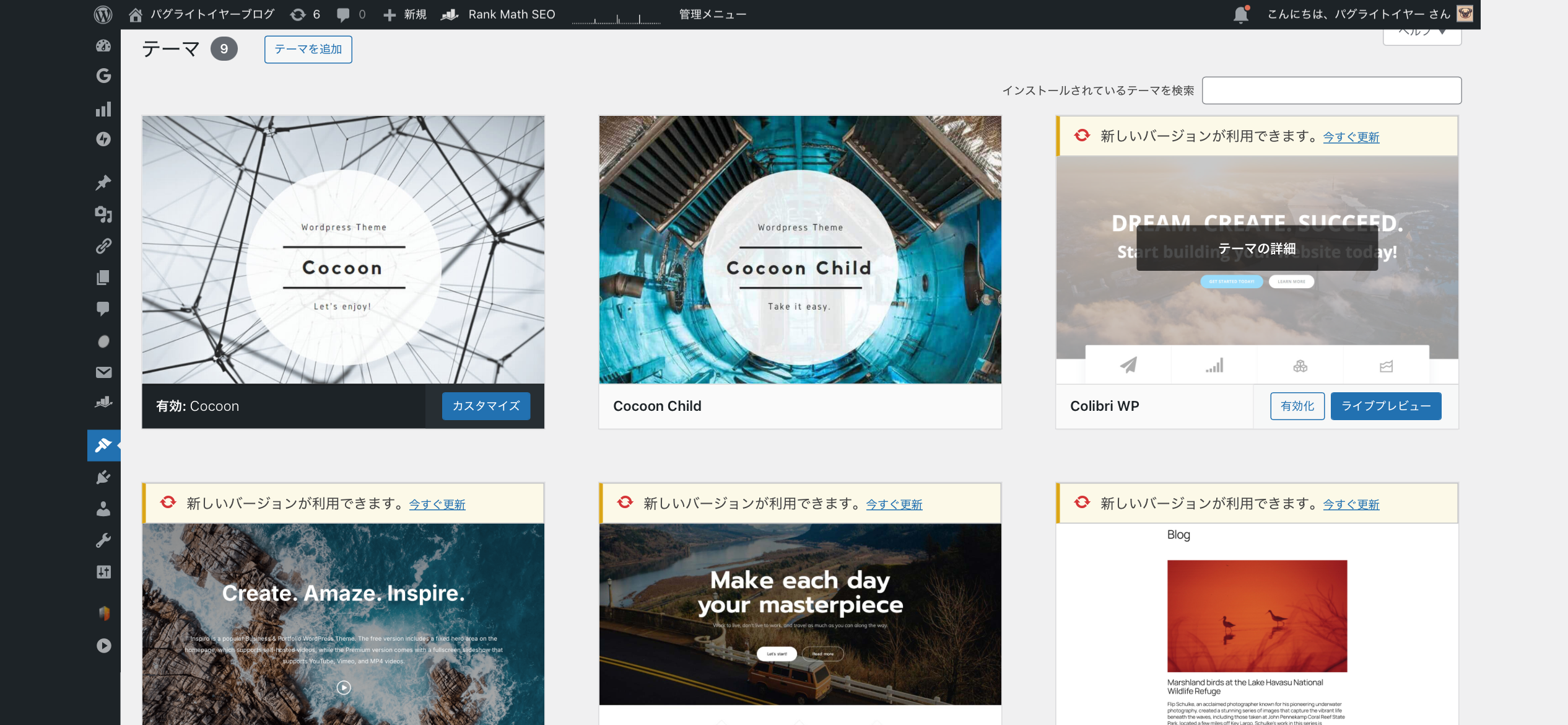Open the Users sidebar icon
The height and width of the screenshot is (725, 1568).
[x=103, y=509]
